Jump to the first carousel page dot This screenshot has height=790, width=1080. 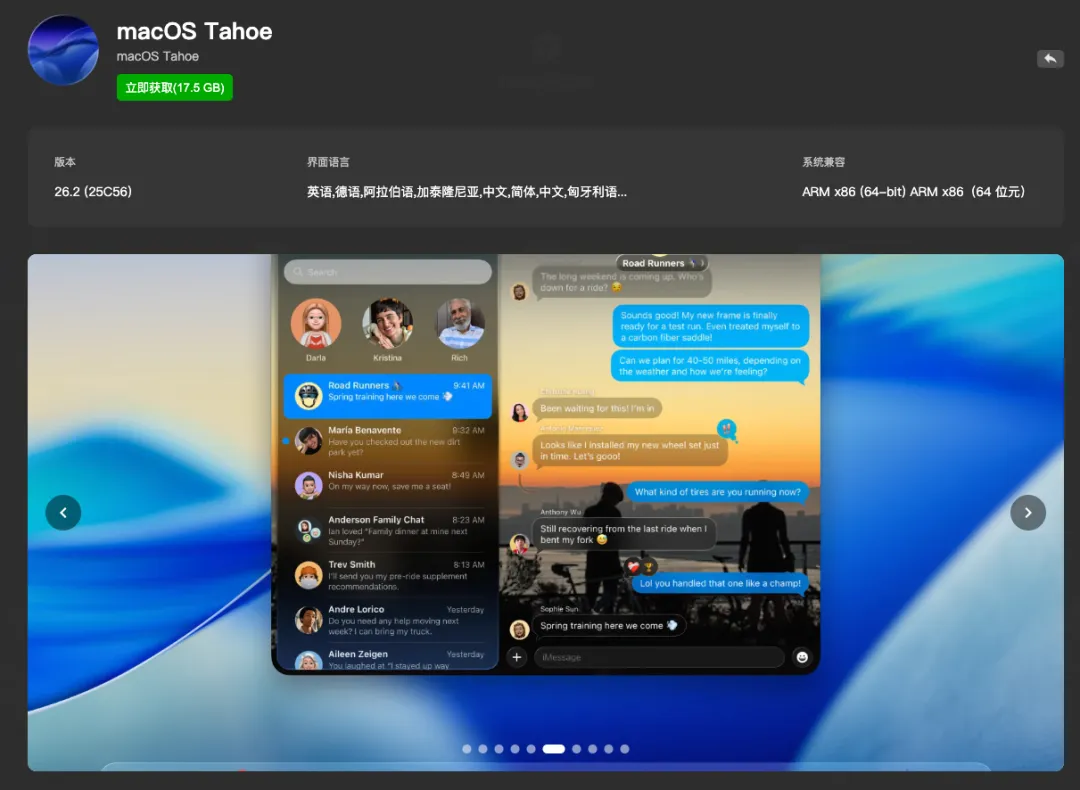[467, 749]
